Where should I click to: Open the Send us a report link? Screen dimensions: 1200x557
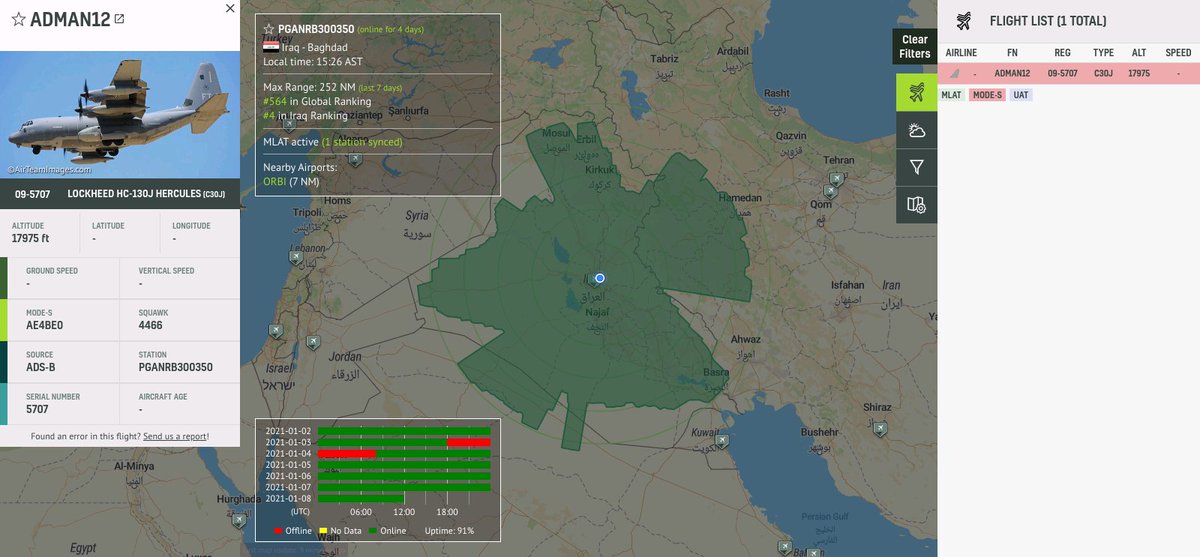[175, 436]
